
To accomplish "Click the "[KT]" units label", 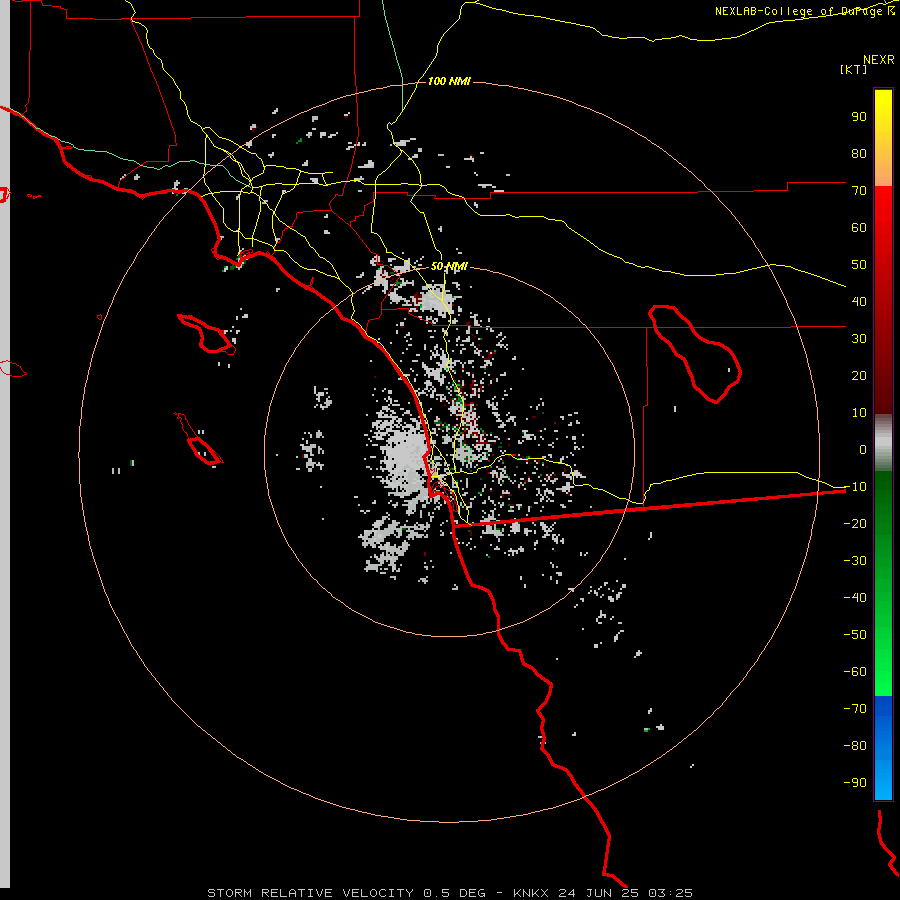I will 854,69.
